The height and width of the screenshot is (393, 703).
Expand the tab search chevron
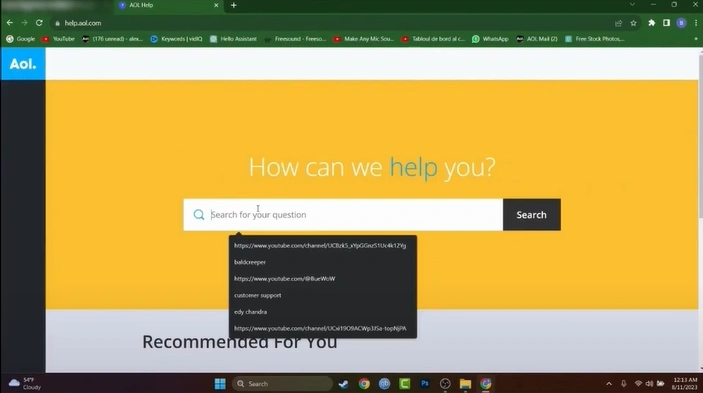click(632, 4)
